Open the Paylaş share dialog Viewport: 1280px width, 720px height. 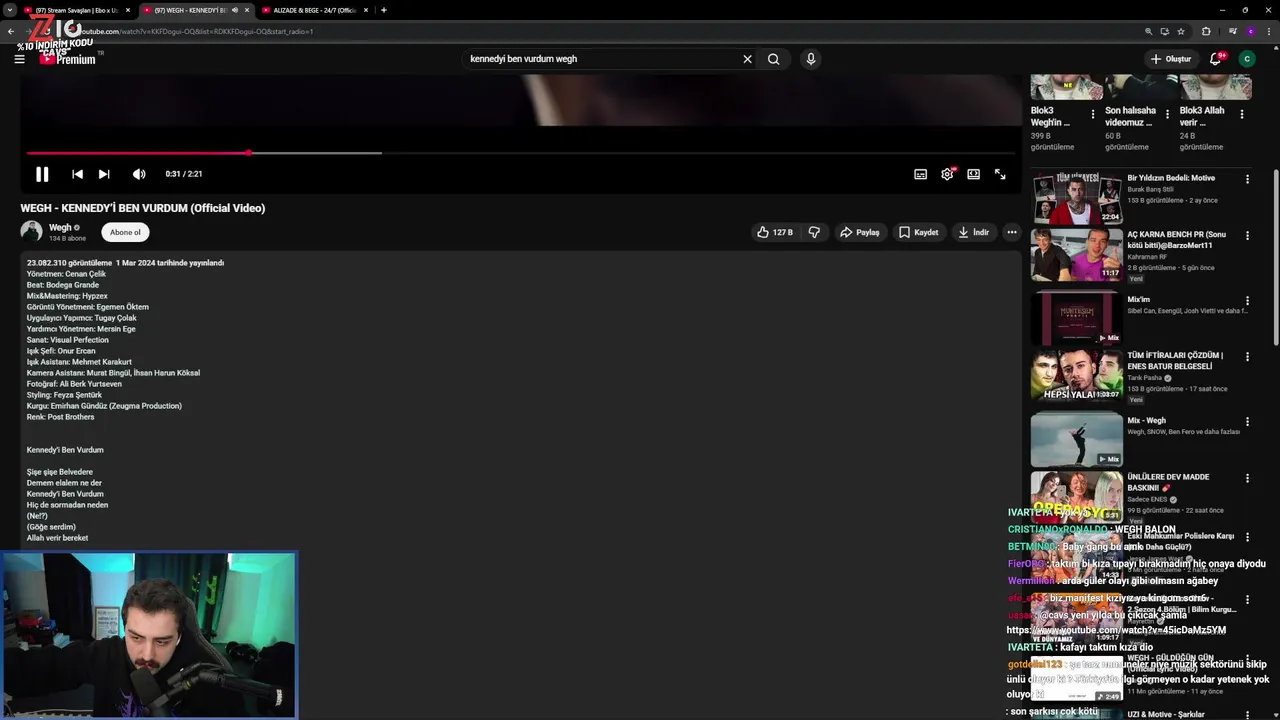pos(859,232)
